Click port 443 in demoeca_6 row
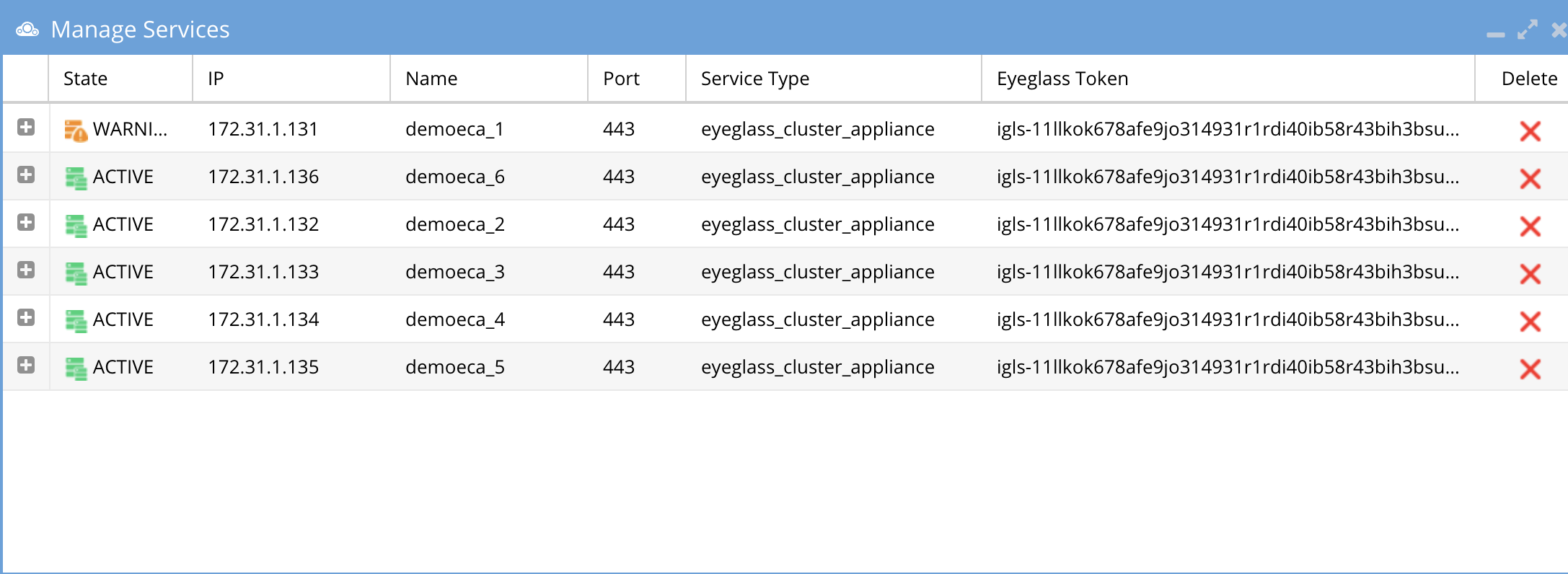The width and height of the screenshot is (1568, 574). coord(619,177)
